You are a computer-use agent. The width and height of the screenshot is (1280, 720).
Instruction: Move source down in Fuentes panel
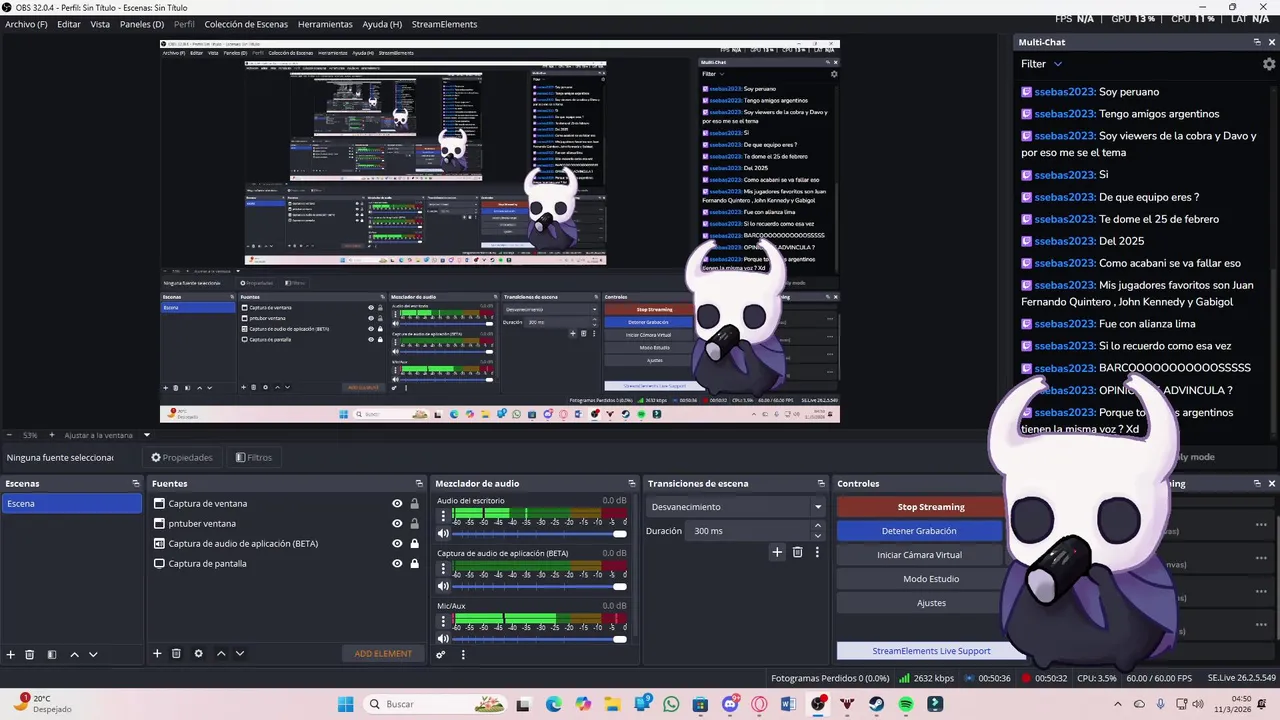click(239, 654)
